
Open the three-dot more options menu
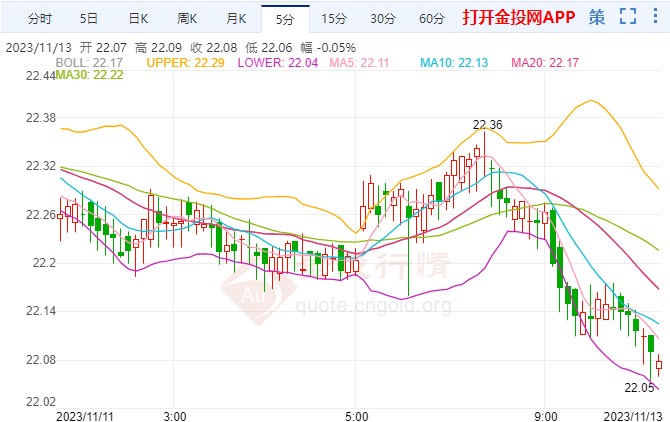click(x=655, y=16)
